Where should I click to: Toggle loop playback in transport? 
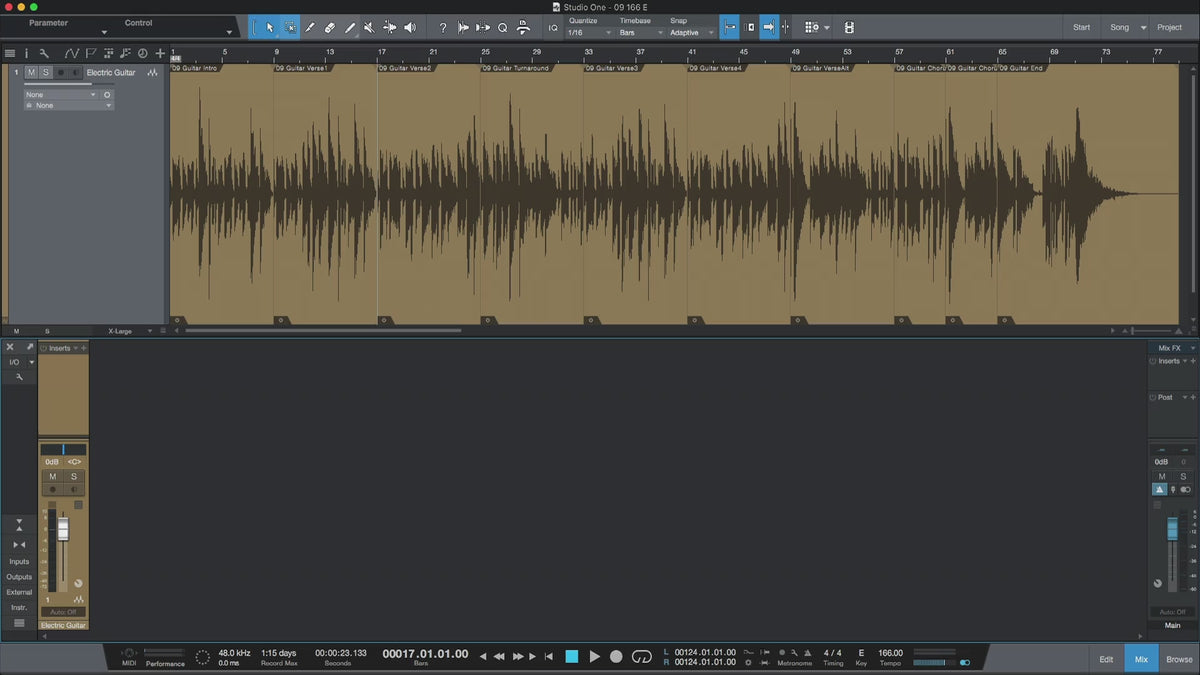click(x=642, y=656)
